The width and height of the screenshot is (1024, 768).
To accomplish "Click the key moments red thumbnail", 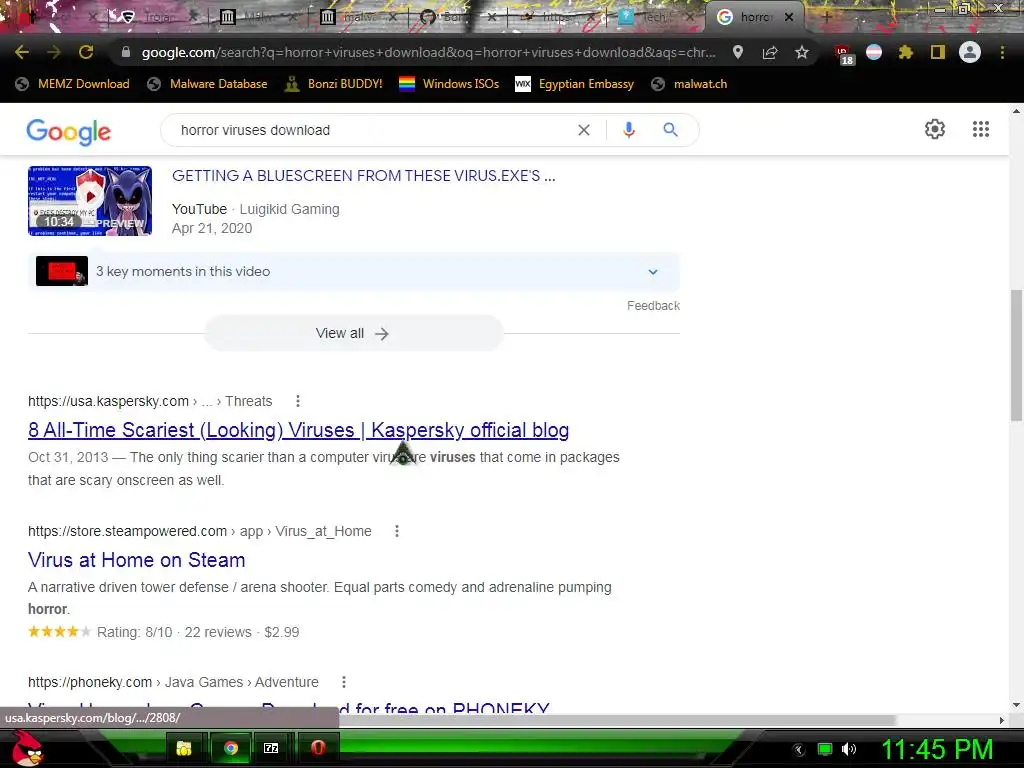I will point(62,271).
